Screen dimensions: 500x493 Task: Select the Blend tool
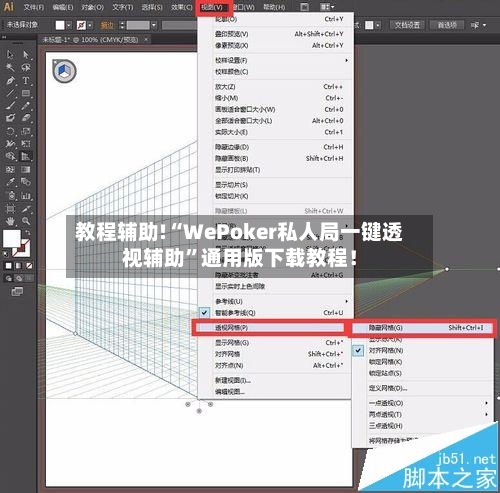[26, 182]
